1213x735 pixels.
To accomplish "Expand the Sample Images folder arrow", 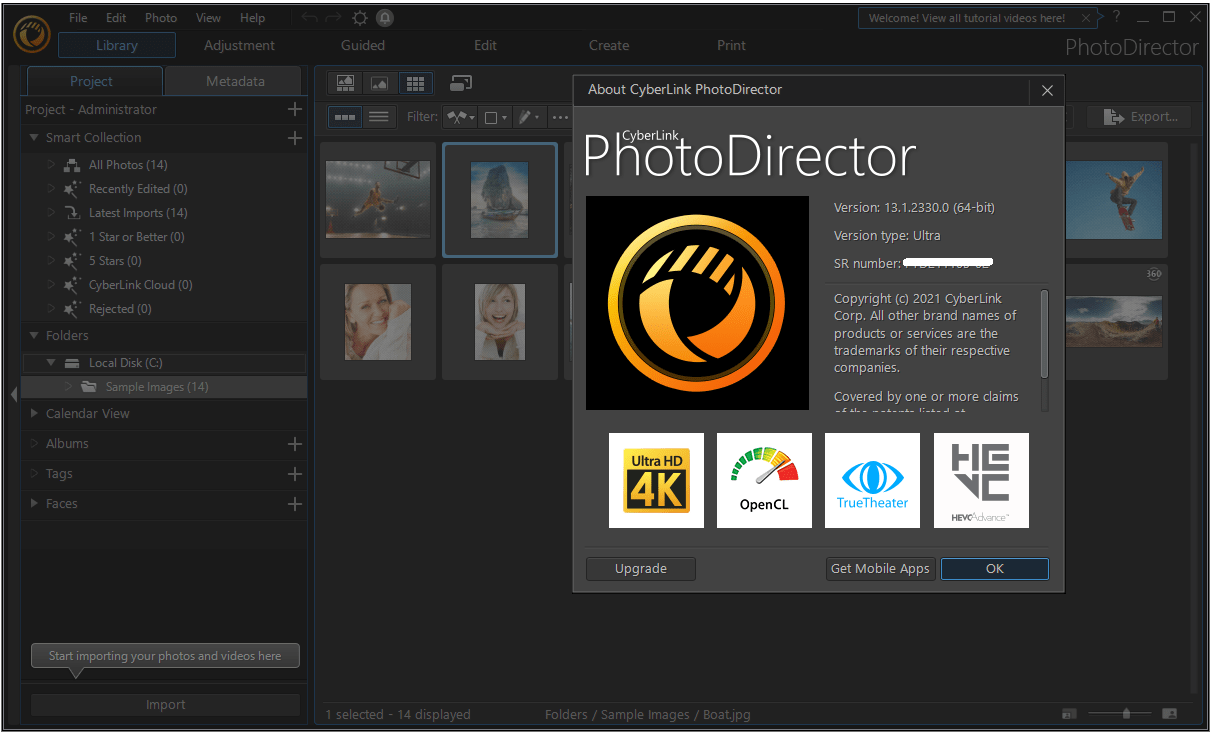I will 68,387.
